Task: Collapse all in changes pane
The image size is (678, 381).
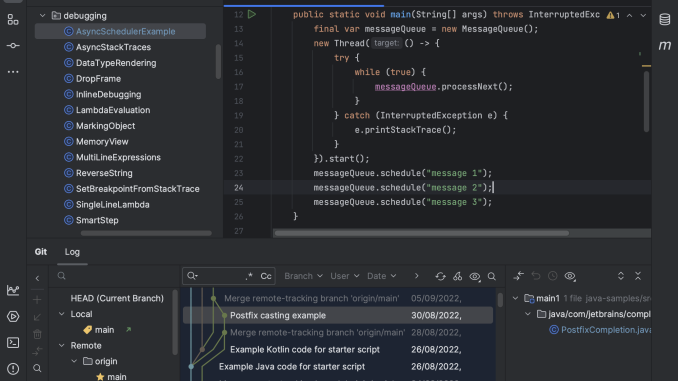Action: (638, 276)
